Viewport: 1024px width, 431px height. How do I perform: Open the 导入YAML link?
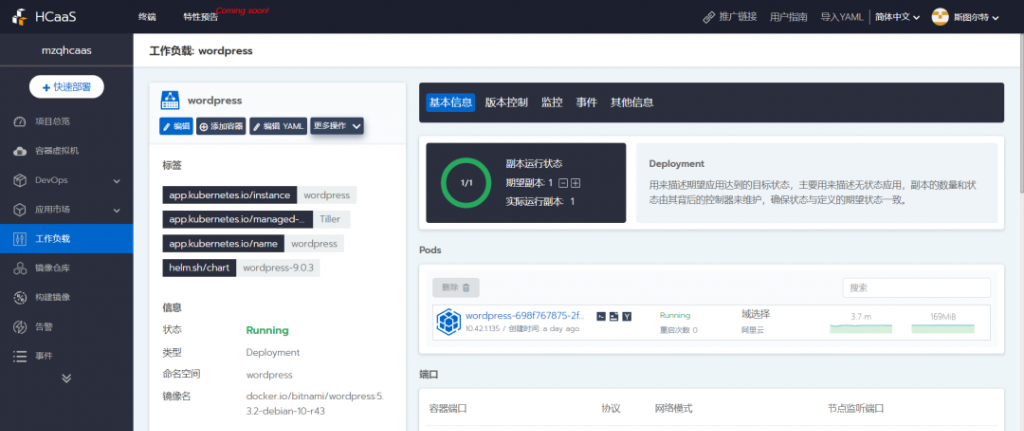point(842,17)
